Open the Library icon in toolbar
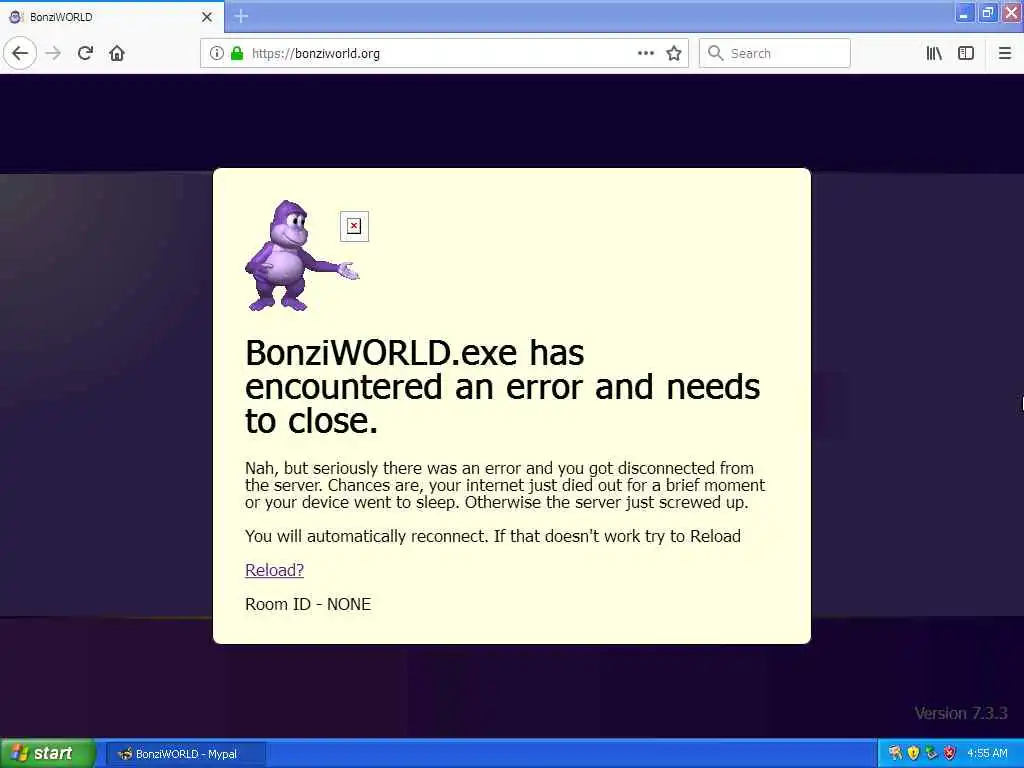 (x=934, y=53)
